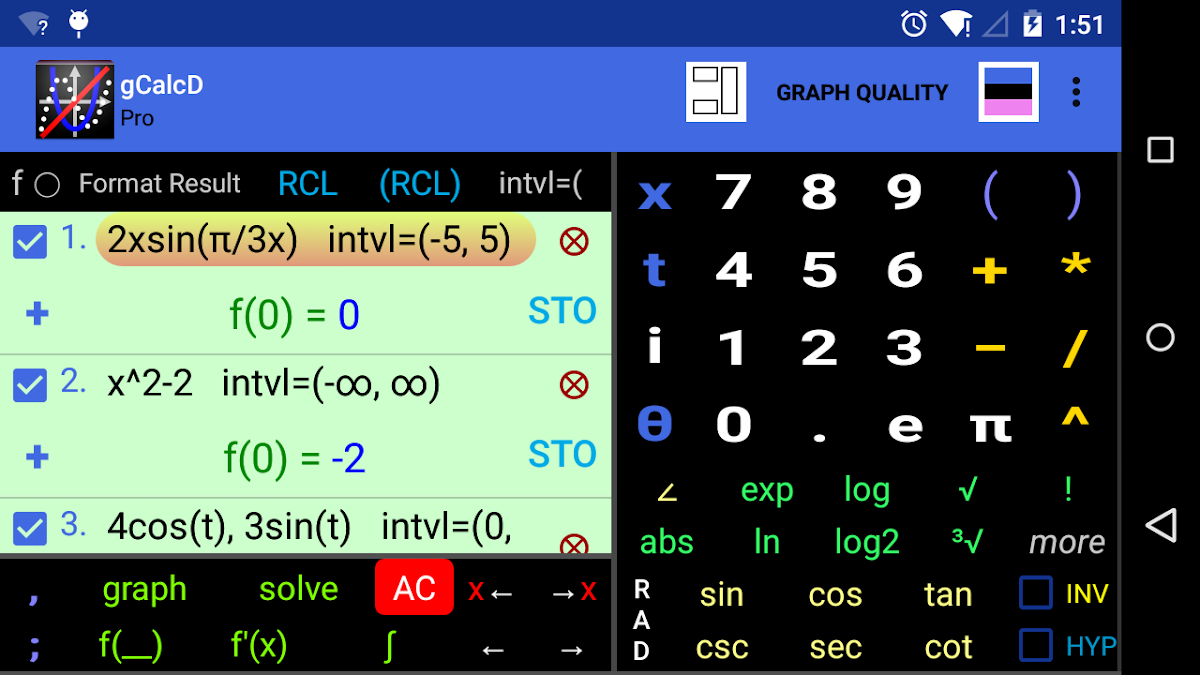The image size is (1200, 675).
Task: Open the three-dot overflow menu
Action: pos(1076,92)
